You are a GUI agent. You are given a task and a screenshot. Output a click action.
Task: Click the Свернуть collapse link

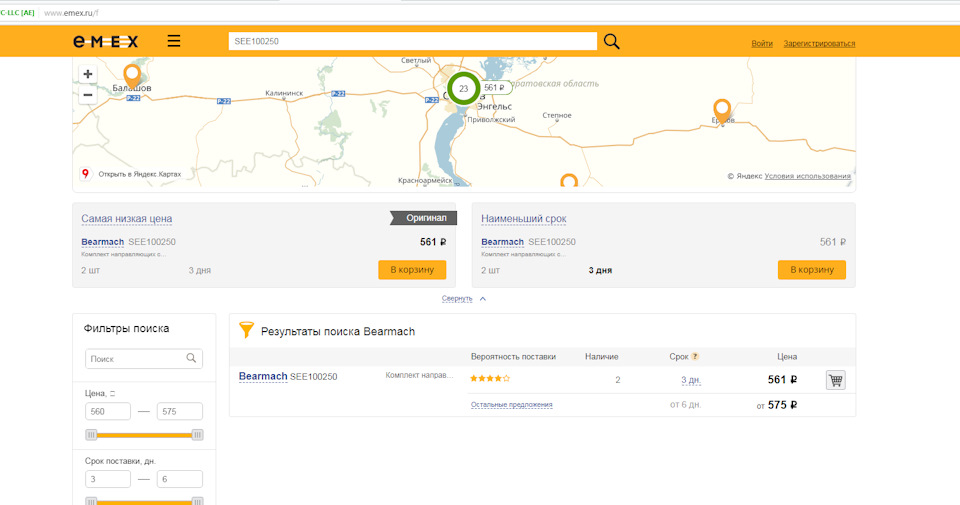(457, 299)
